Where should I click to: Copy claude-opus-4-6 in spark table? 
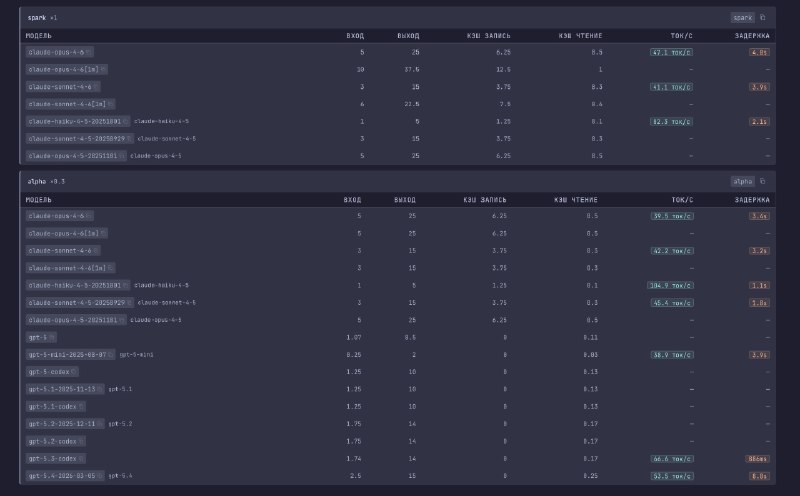88,51
